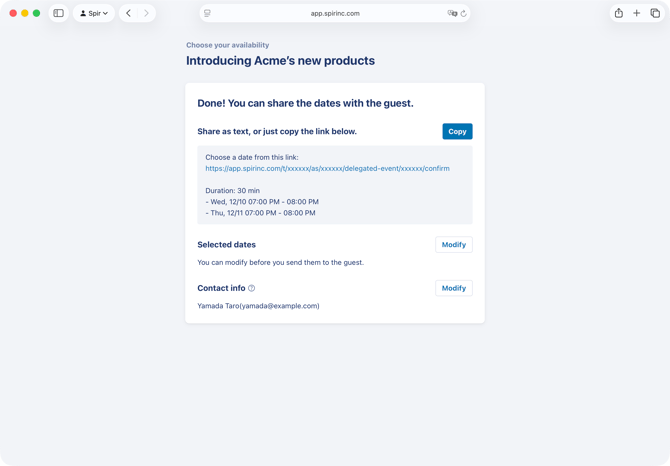Click the app.spirinc.com address field
This screenshot has height=466, width=670.
(x=335, y=13)
